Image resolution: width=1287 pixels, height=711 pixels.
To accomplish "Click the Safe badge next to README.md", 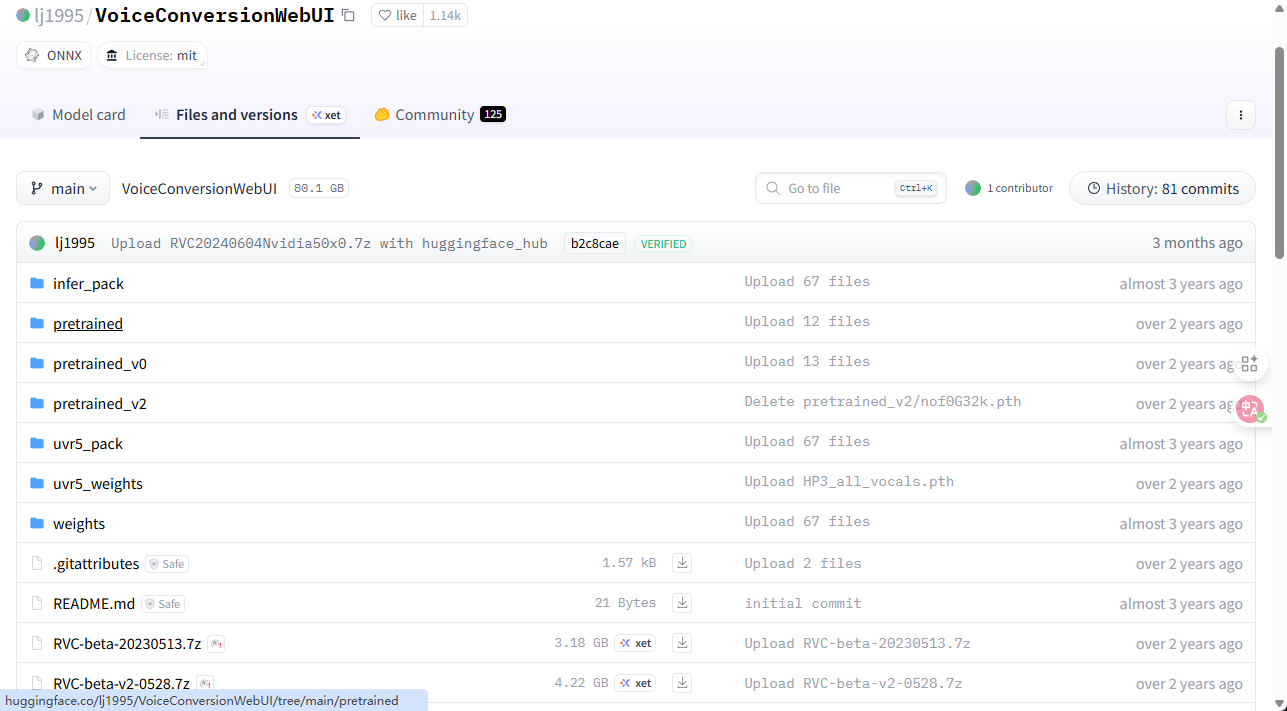I will [163, 604].
